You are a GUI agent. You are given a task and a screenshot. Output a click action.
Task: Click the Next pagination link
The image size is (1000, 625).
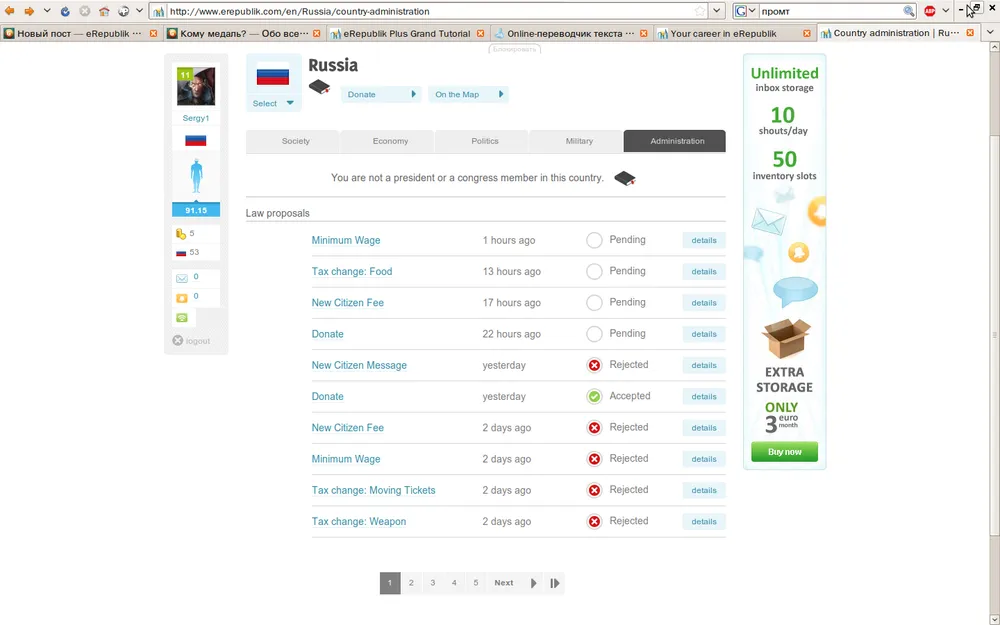[x=504, y=583]
